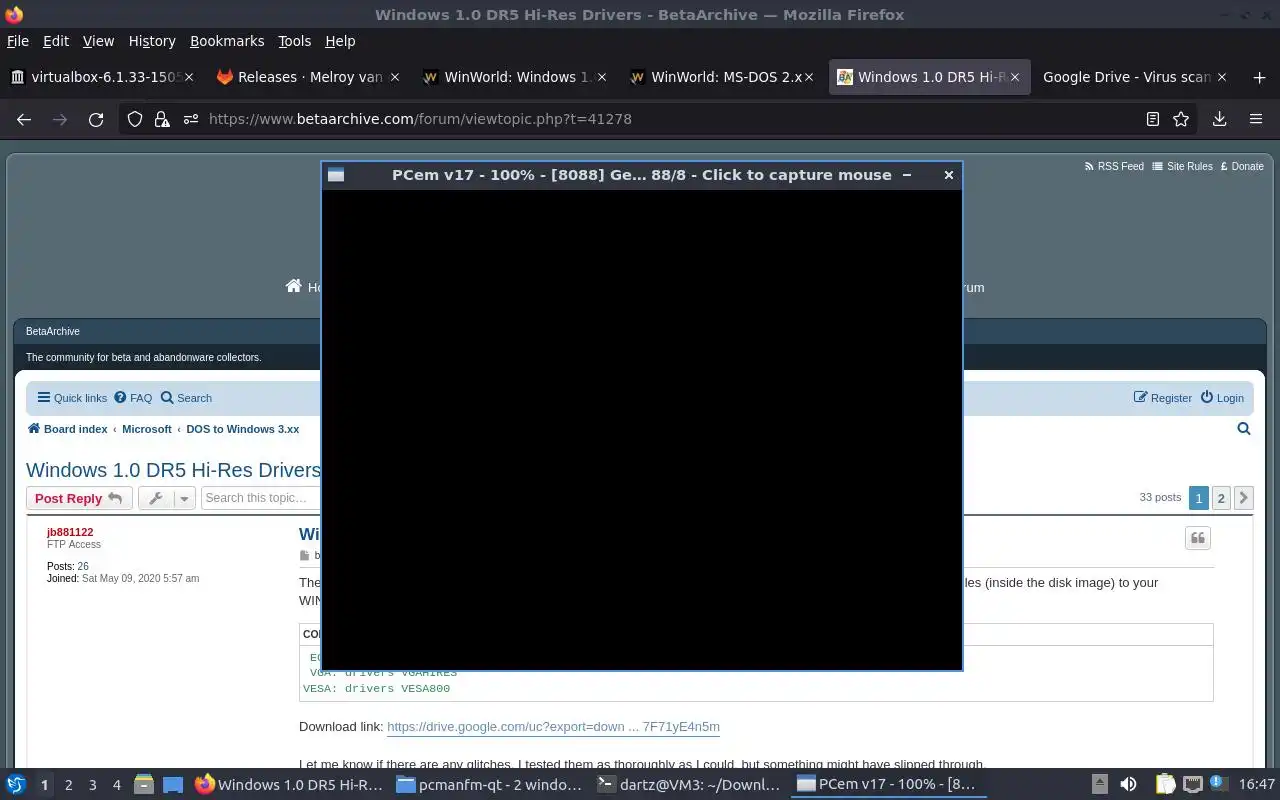This screenshot has width=1280, height=800.
Task: Open a new tab with plus button
Action: [1259, 77]
